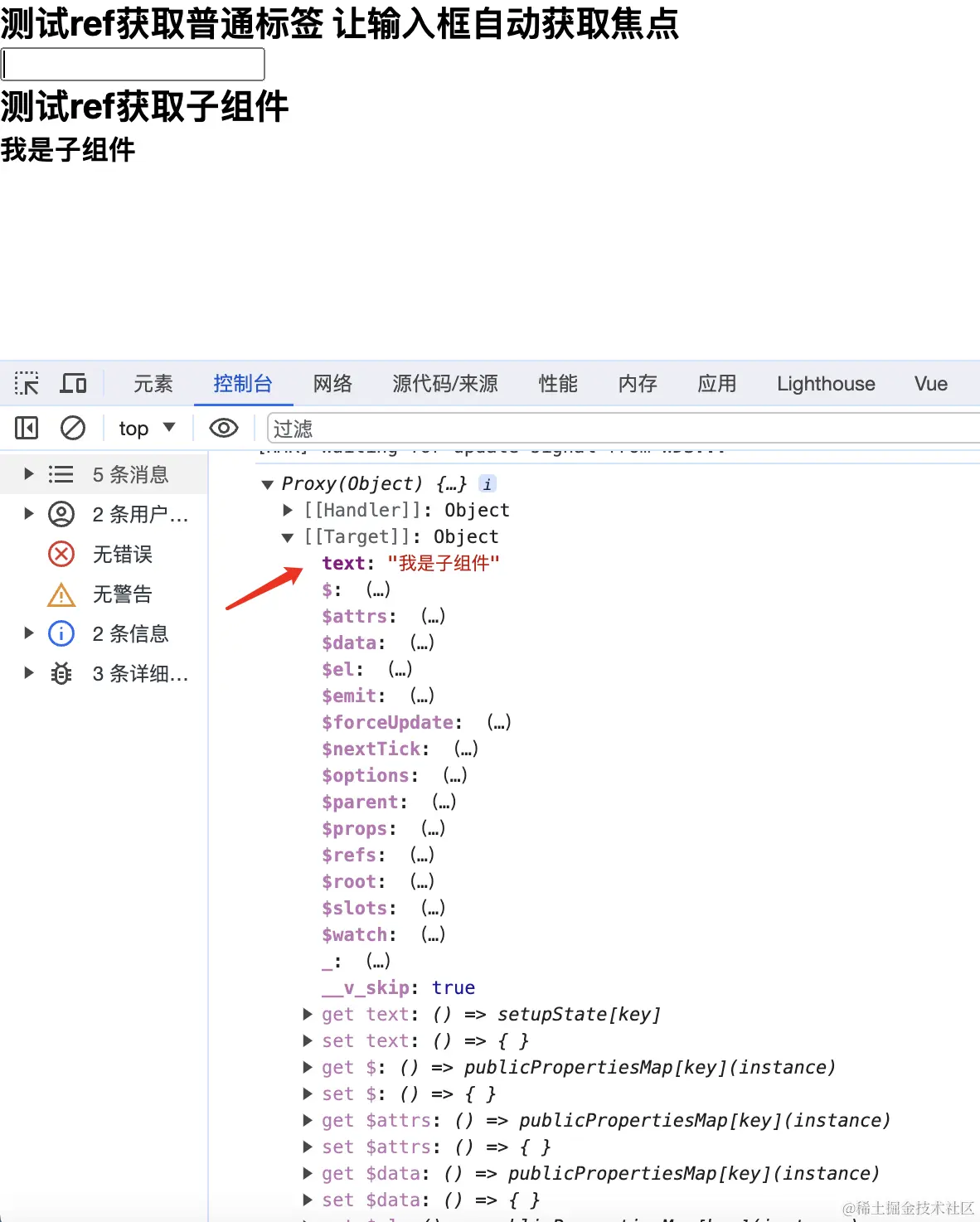Open the Lighthouse tab

coord(826,383)
